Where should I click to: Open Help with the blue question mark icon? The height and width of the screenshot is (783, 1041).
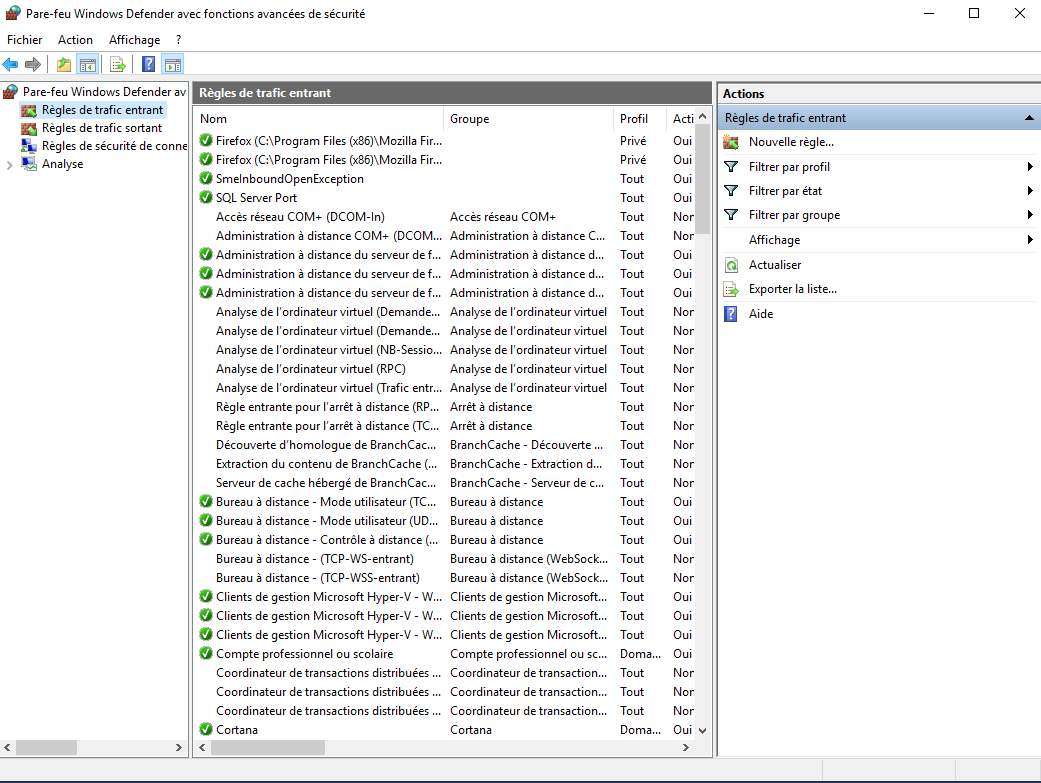(x=148, y=65)
